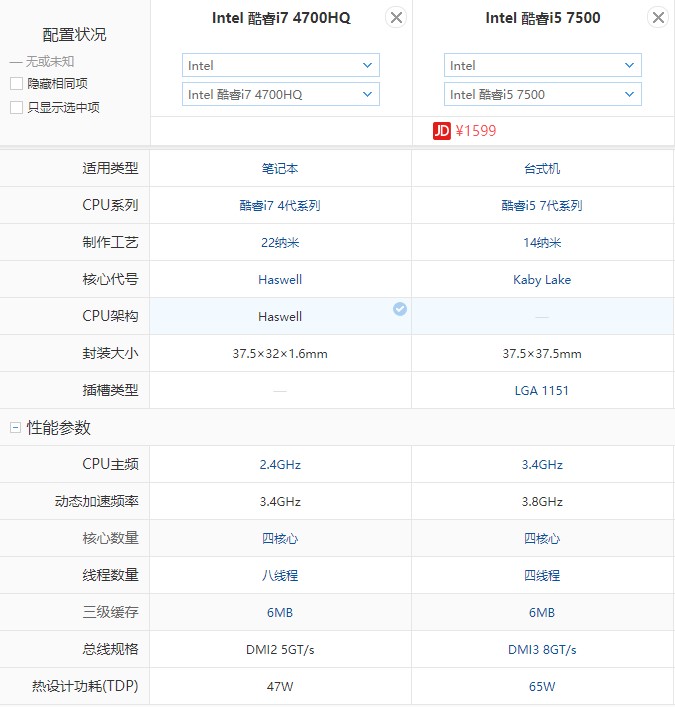This screenshot has height=707, width=675.
Task: Click the 22纳米 process link
Action: tap(280, 243)
